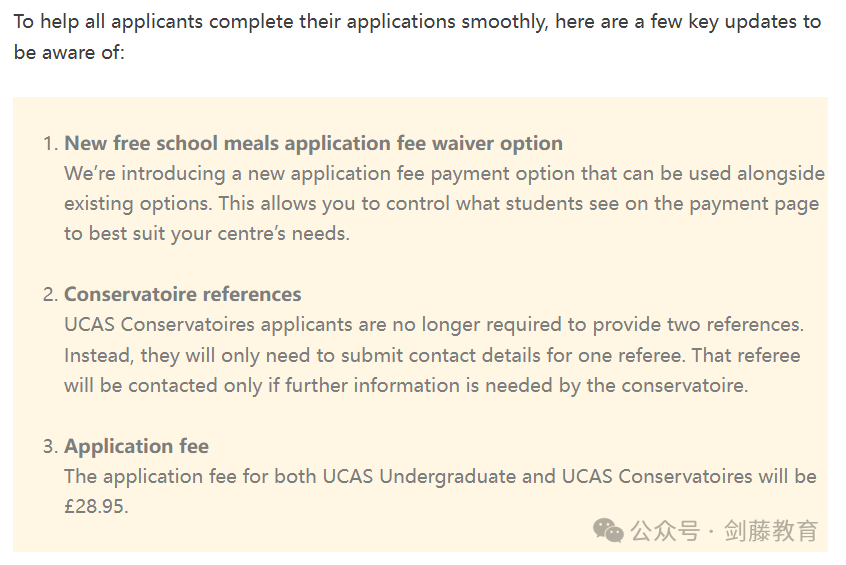Click the line starting 'UCAS Conservatoires applicants are'
This screenshot has width=846, height=565.
[434, 325]
